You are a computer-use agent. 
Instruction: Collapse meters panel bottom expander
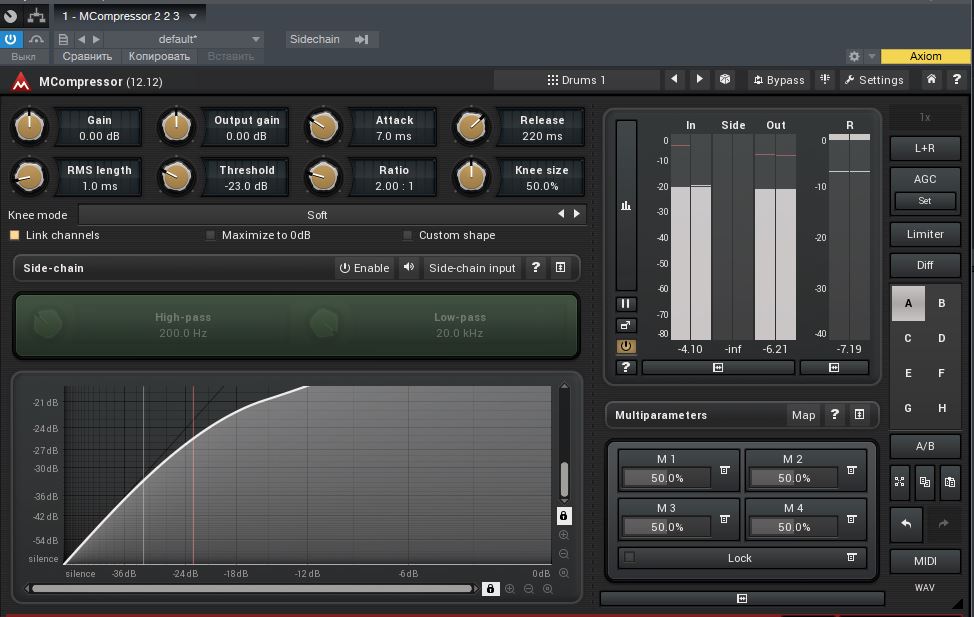point(718,367)
